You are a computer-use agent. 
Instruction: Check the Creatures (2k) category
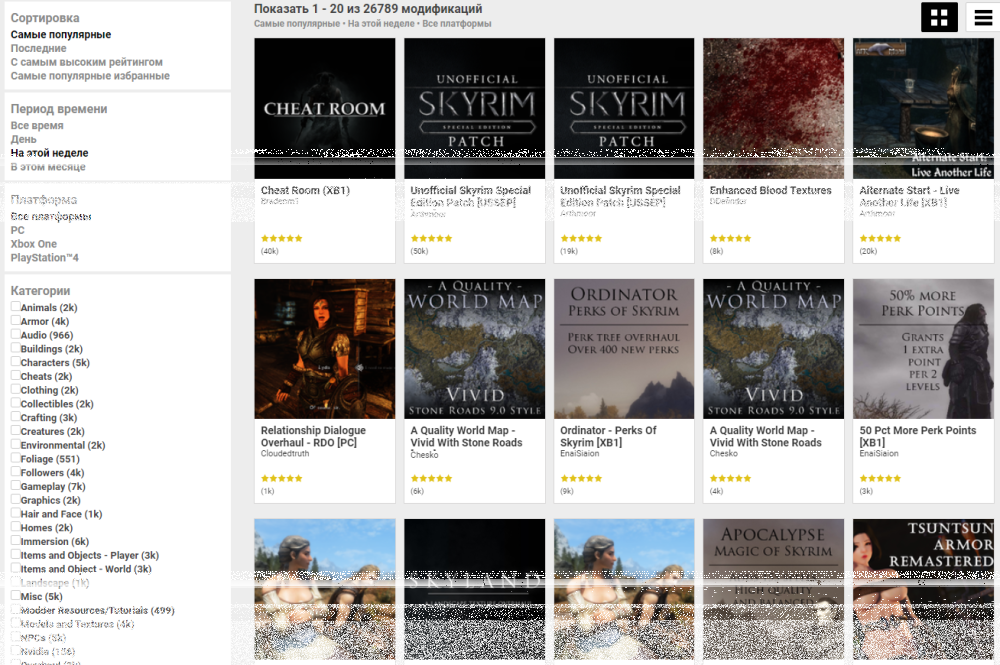(16, 430)
